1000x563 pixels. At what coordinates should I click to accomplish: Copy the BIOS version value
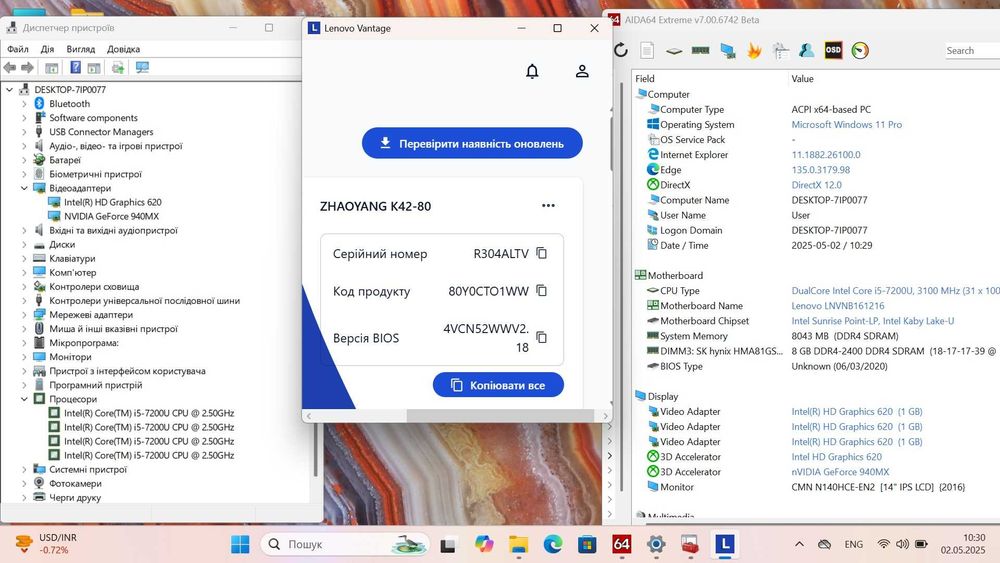[541, 337]
